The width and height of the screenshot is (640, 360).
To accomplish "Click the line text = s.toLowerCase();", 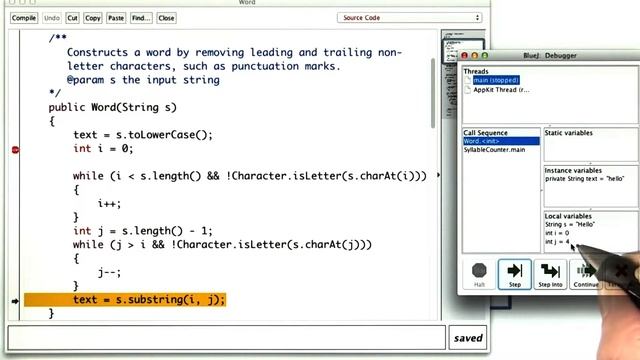I will [x=143, y=135].
